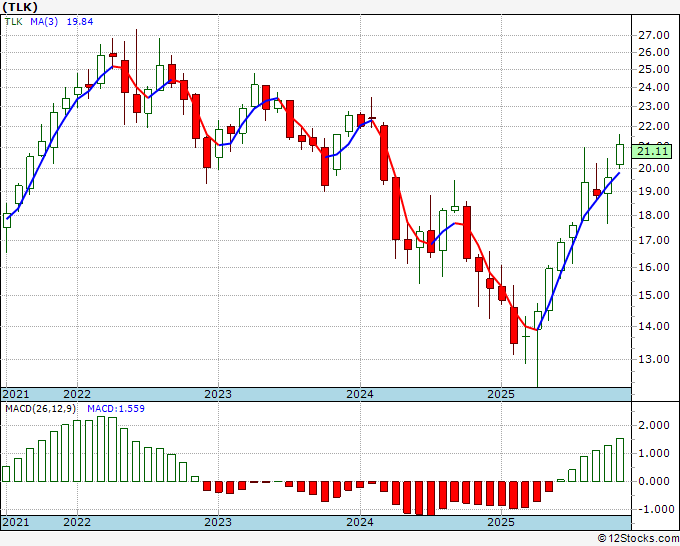Select 2024 on the MACD panel timeline

click(360, 522)
